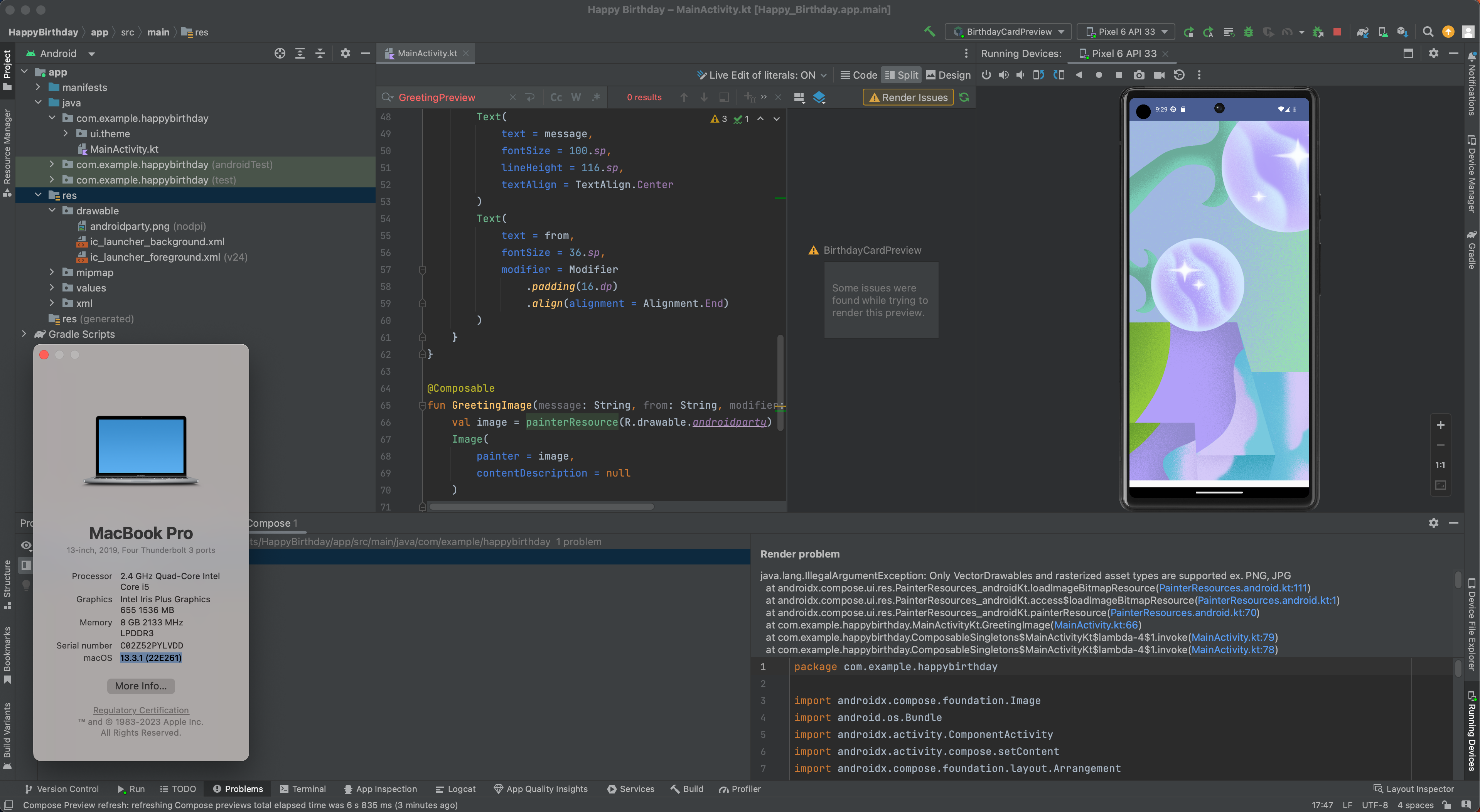Click the emulator Power button icon

point(986,75)
